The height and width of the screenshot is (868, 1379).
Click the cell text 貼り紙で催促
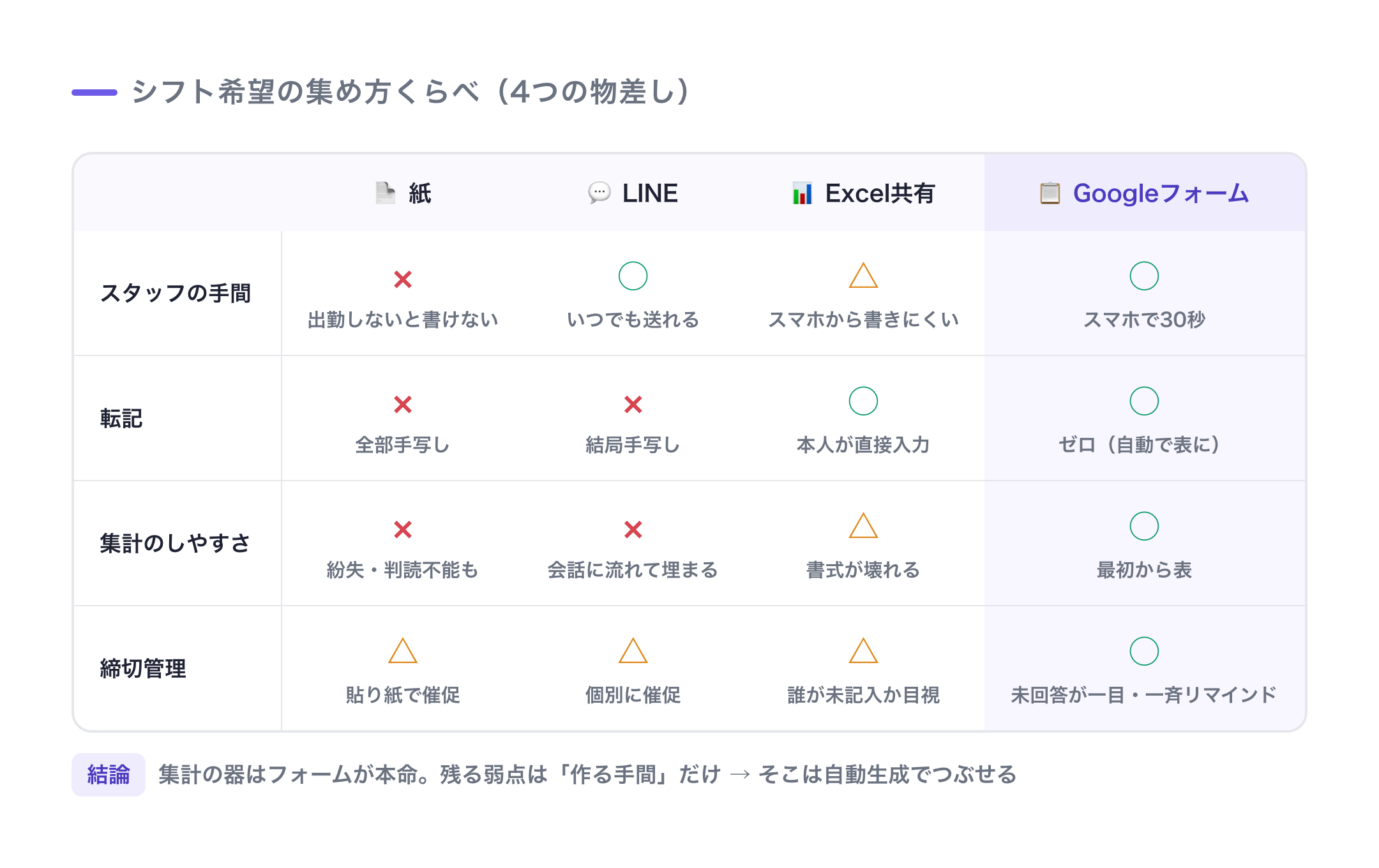(403, 695)
